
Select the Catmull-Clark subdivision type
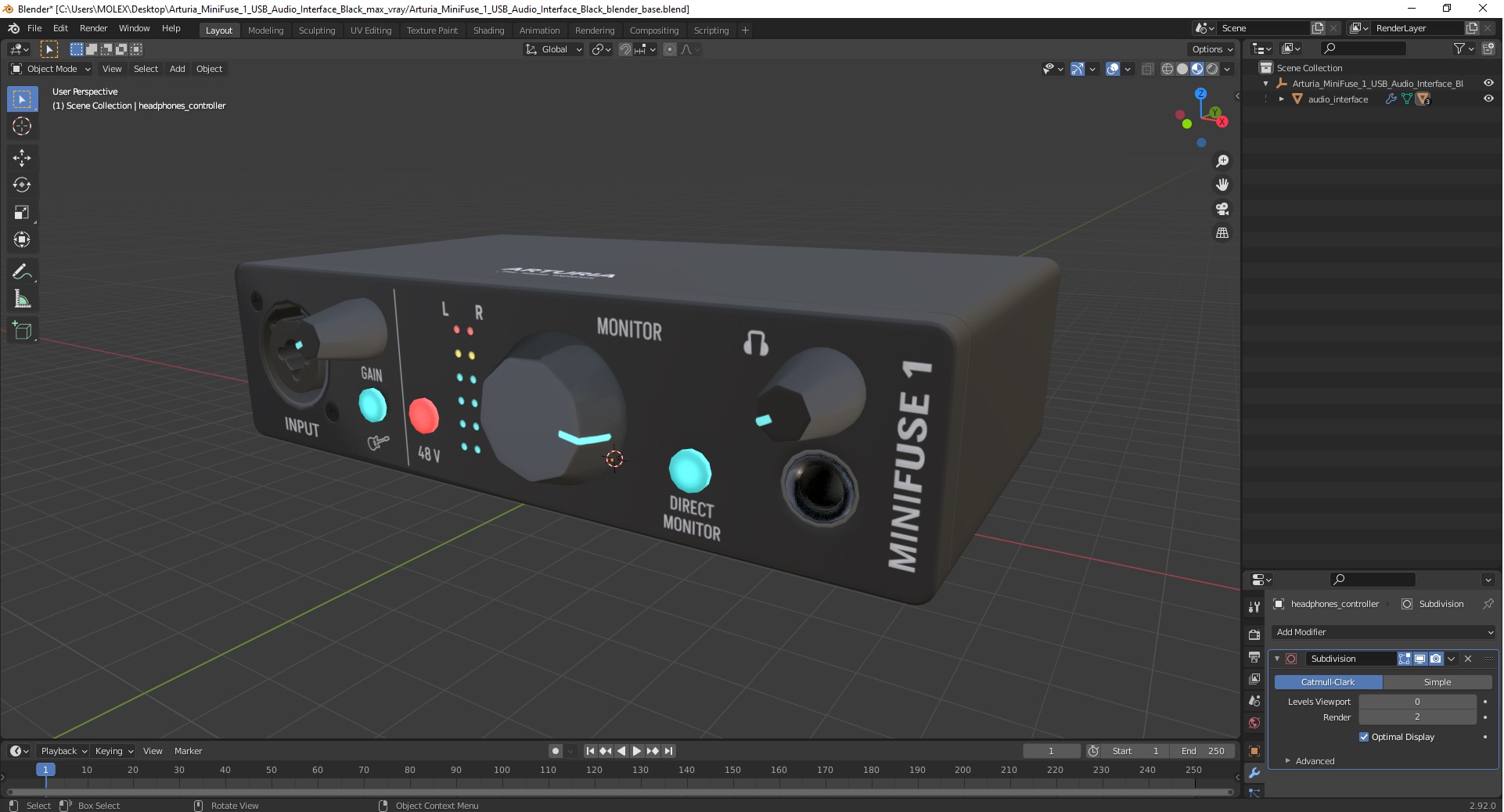click(x=1328, y=682)
